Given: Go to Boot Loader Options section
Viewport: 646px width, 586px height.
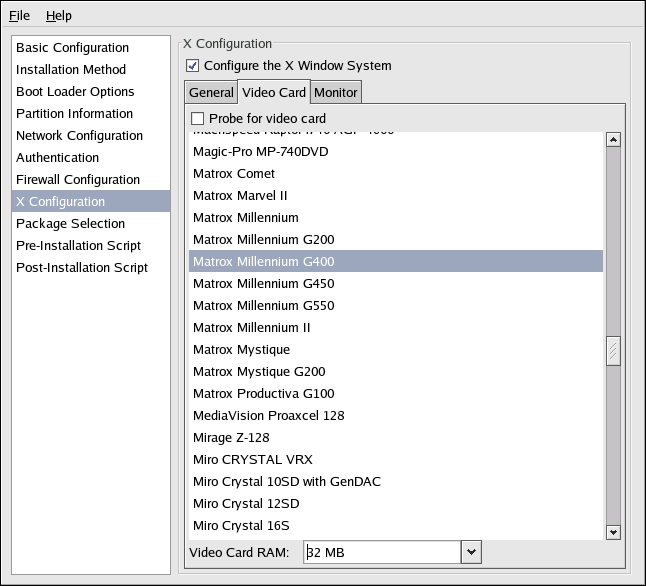Looking at the screenshot, I should (75, 92).
